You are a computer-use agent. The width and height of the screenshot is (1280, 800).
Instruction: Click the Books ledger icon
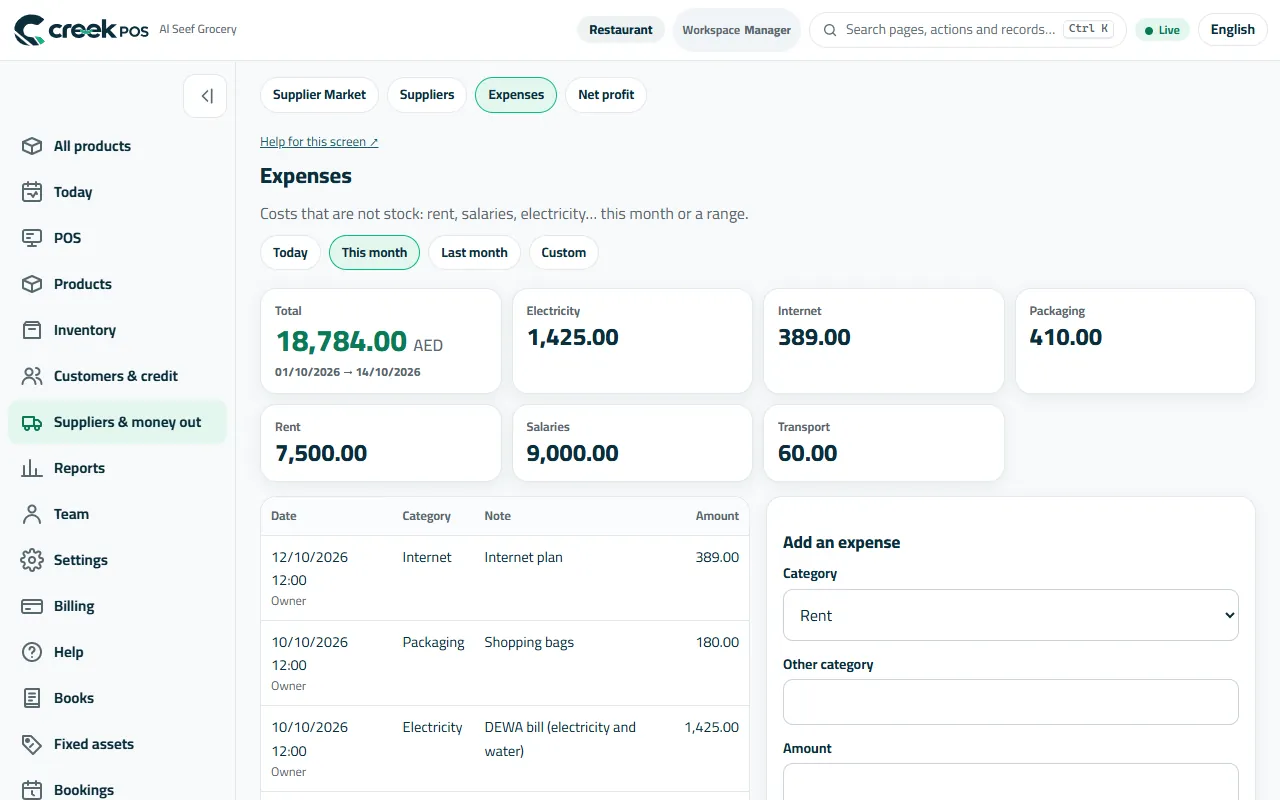[32, 698]
